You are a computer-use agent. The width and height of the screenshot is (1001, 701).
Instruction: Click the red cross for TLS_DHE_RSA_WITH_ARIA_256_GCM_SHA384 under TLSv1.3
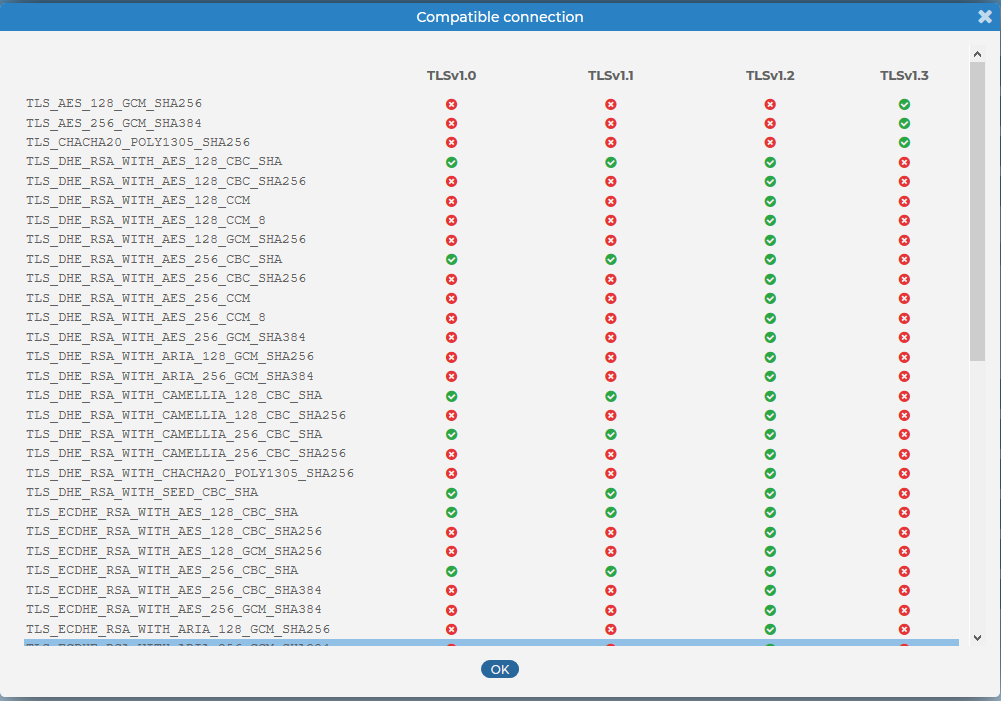pyautogui.click(x=904, y=376)
